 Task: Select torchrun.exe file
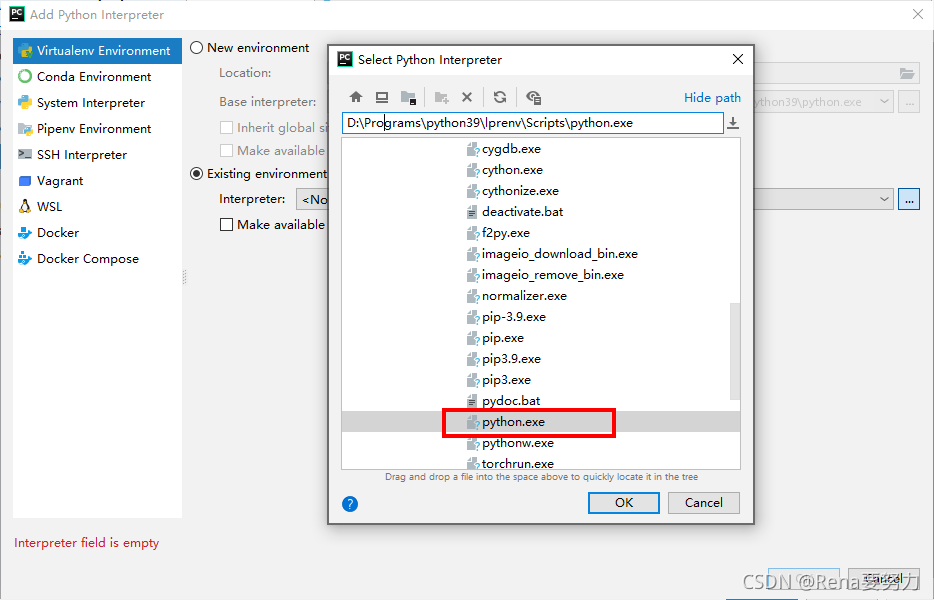pos(518,464)
